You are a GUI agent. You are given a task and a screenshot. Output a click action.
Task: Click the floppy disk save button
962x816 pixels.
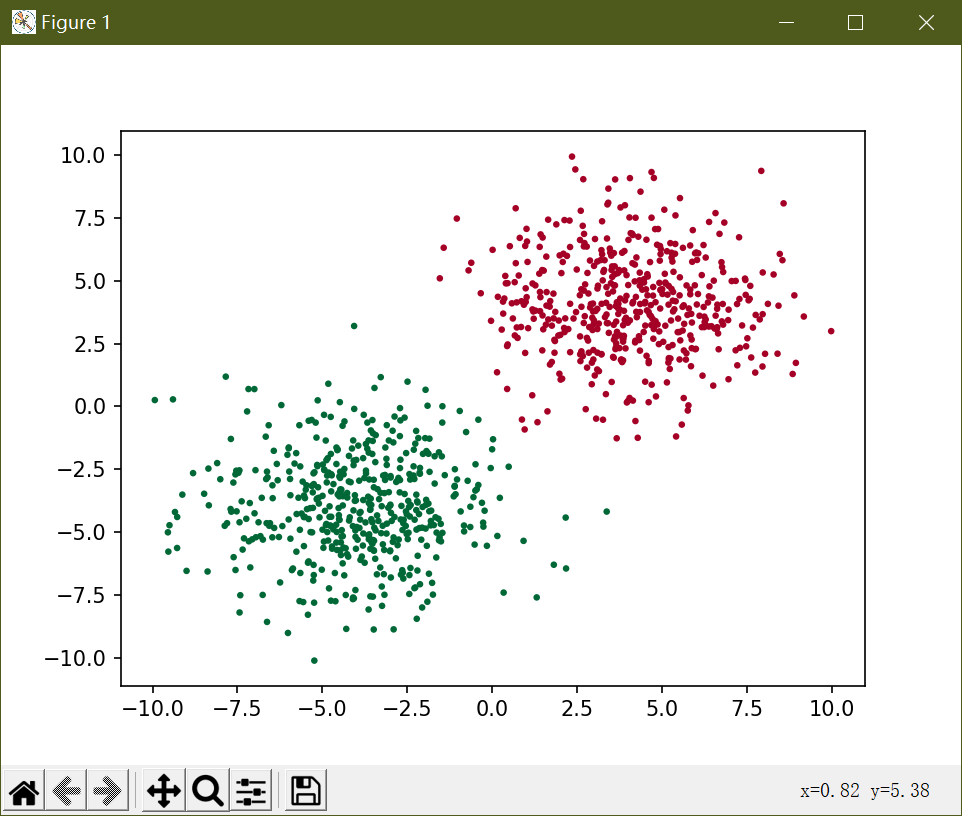click(x=303, y=790)
